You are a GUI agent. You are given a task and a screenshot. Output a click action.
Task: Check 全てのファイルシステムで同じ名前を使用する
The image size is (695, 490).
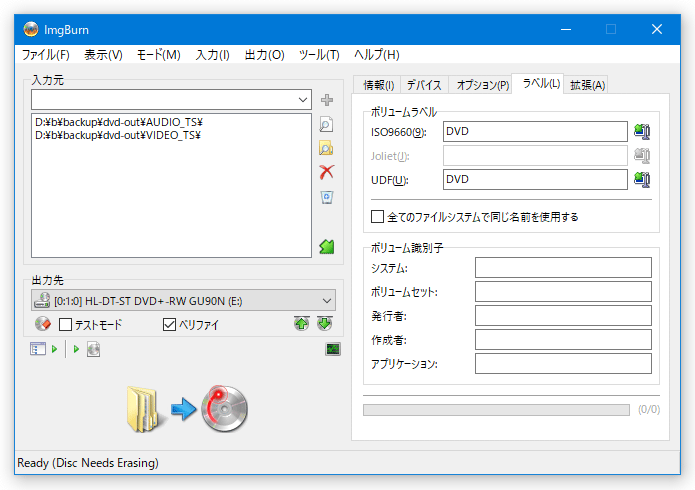click(x=377, y=217)
